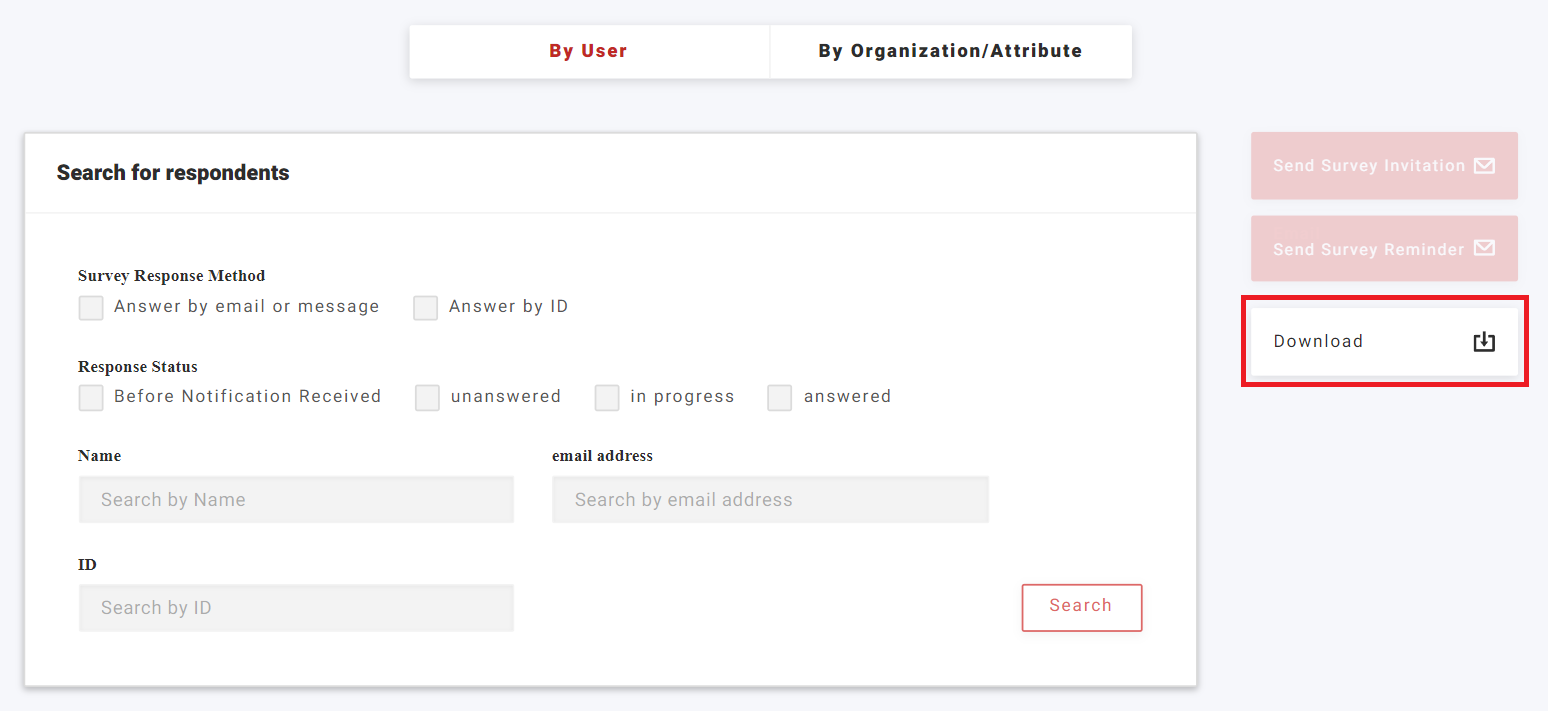Select the 'in progress' status checkbox
Screen dimensions: 1548x711
coord(607,398)
